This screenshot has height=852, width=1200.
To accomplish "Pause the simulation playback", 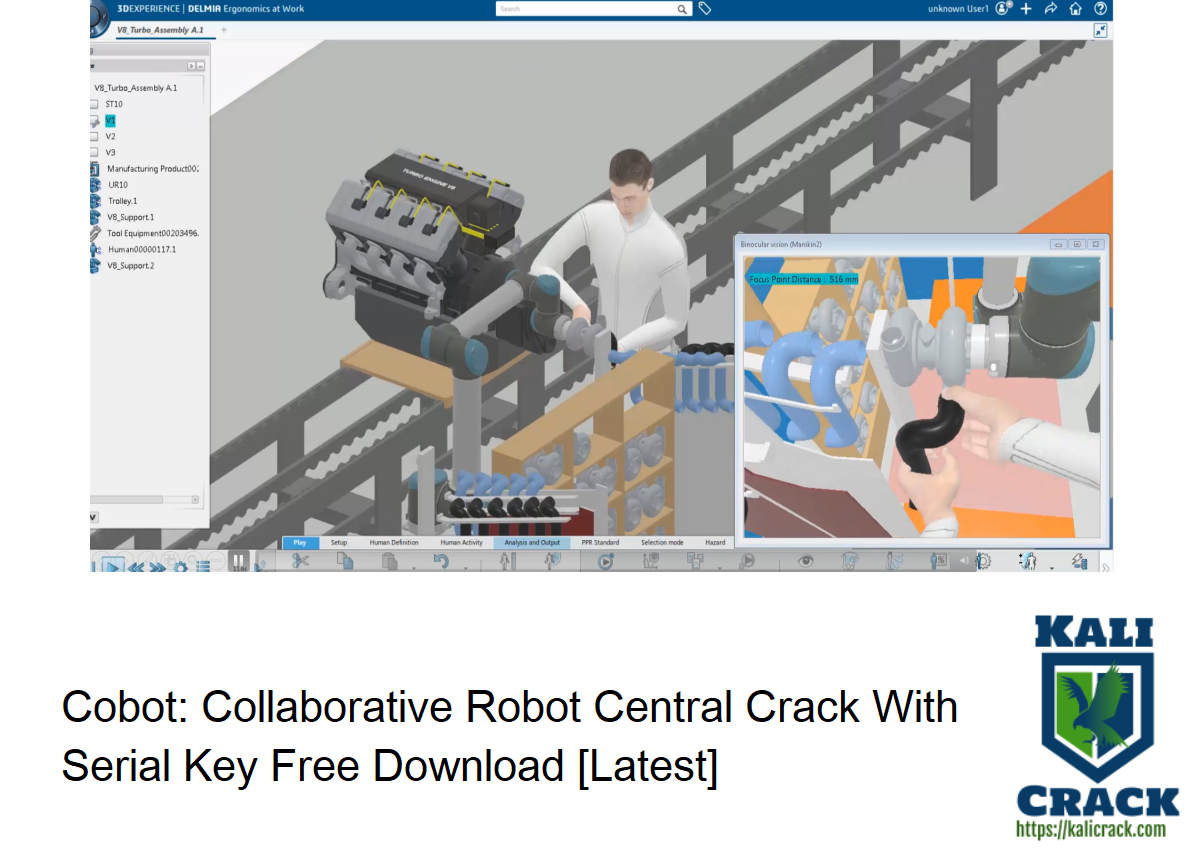I will (238, 562).
